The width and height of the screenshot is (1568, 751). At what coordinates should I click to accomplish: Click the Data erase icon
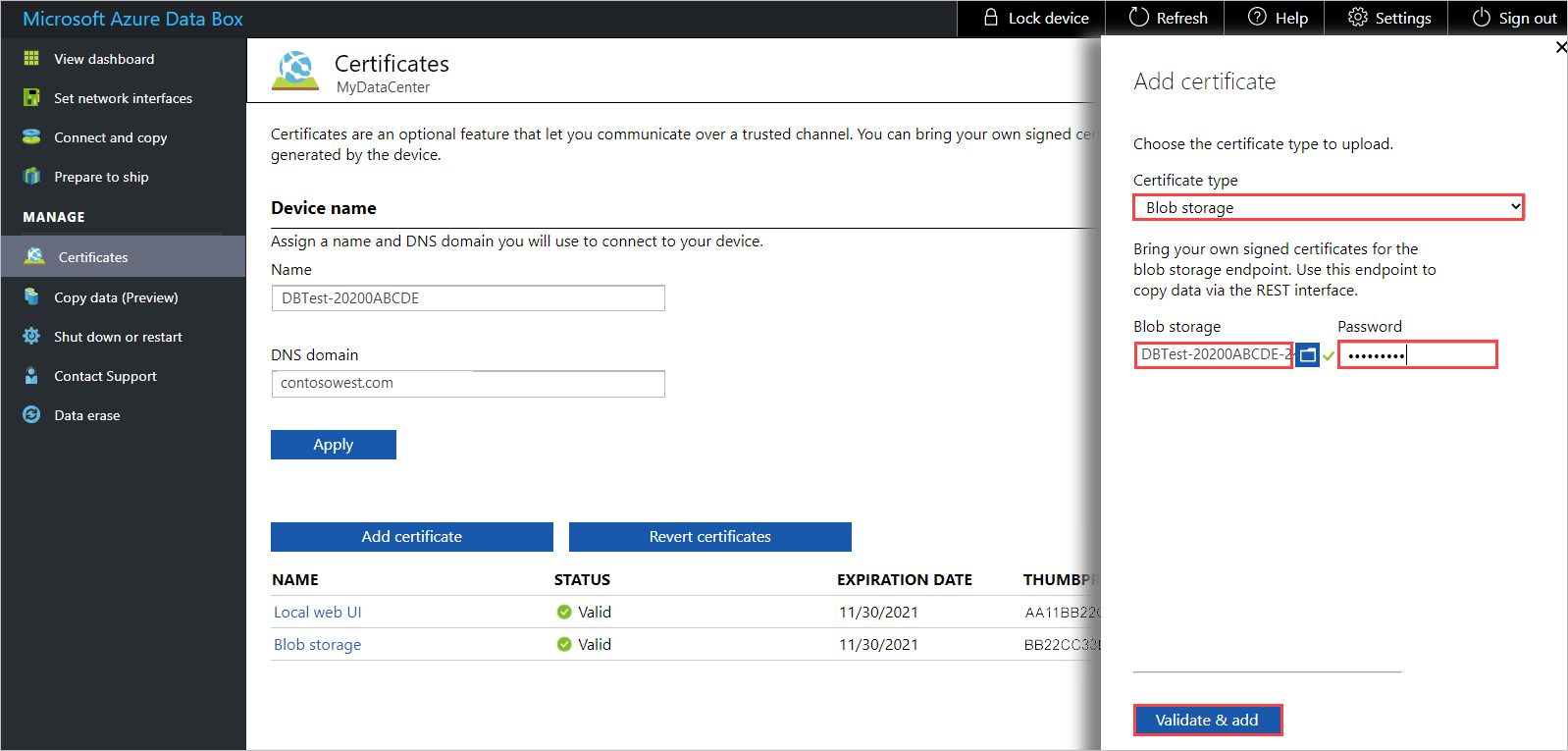pos(31,414)
